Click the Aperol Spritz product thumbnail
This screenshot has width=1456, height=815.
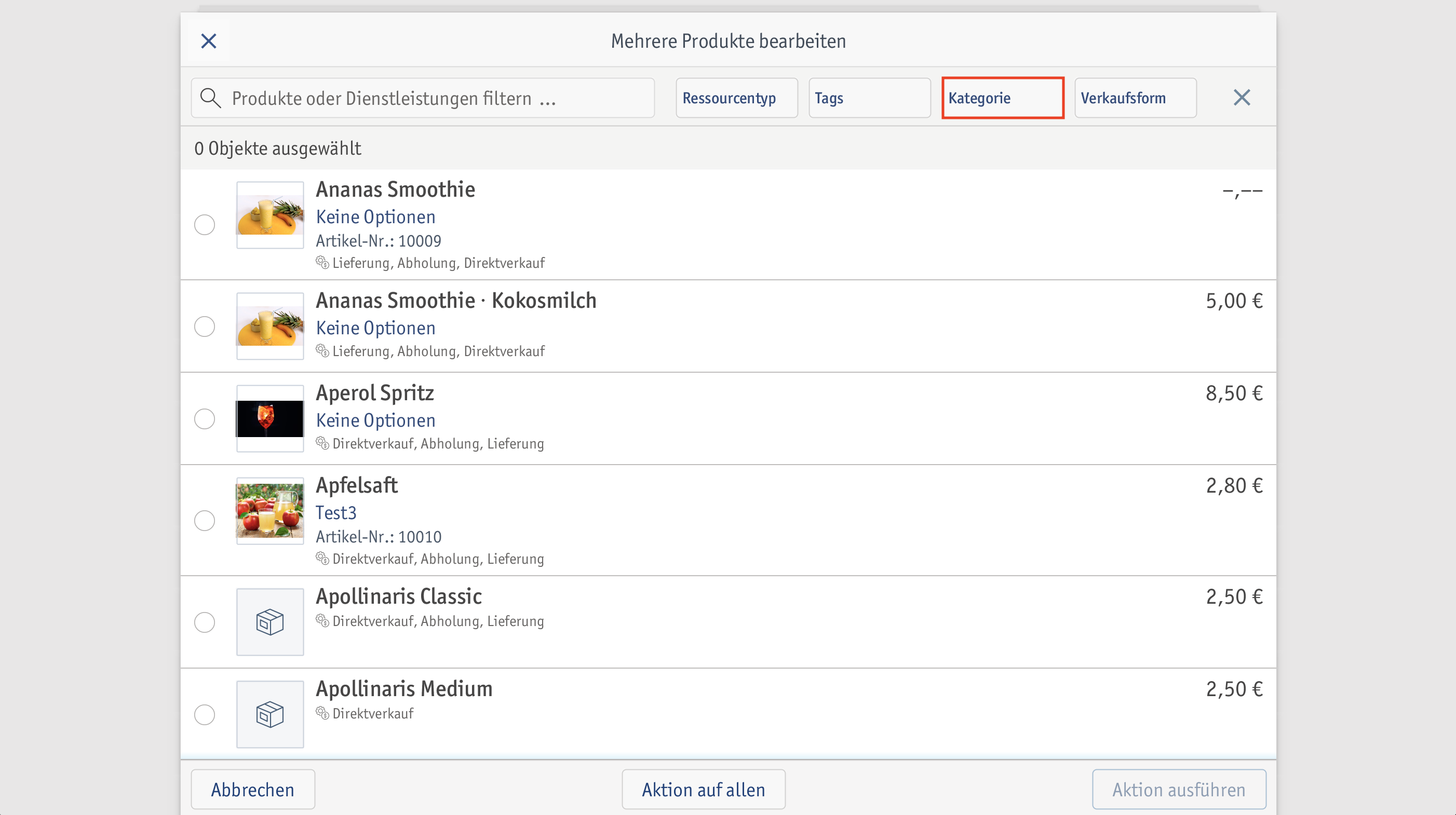(269, 419)
